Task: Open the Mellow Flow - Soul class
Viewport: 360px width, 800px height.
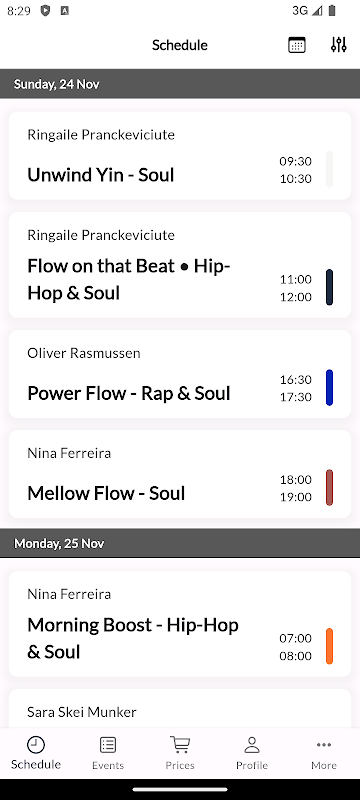Action: click(x=180, y=474)
